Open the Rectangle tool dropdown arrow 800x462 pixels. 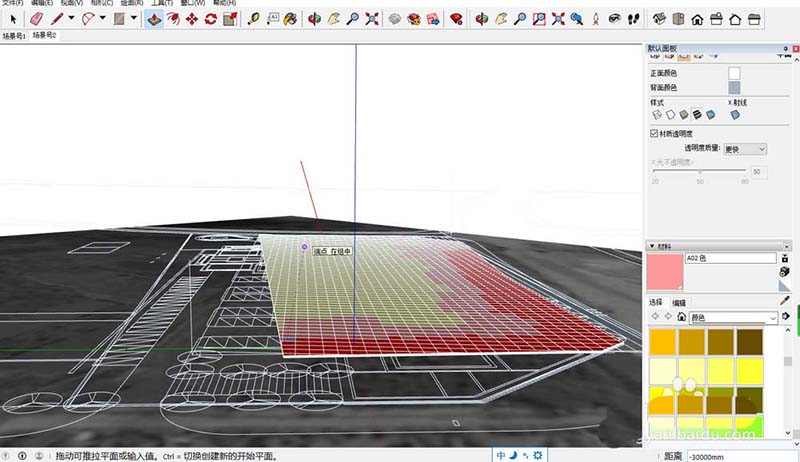134,18
